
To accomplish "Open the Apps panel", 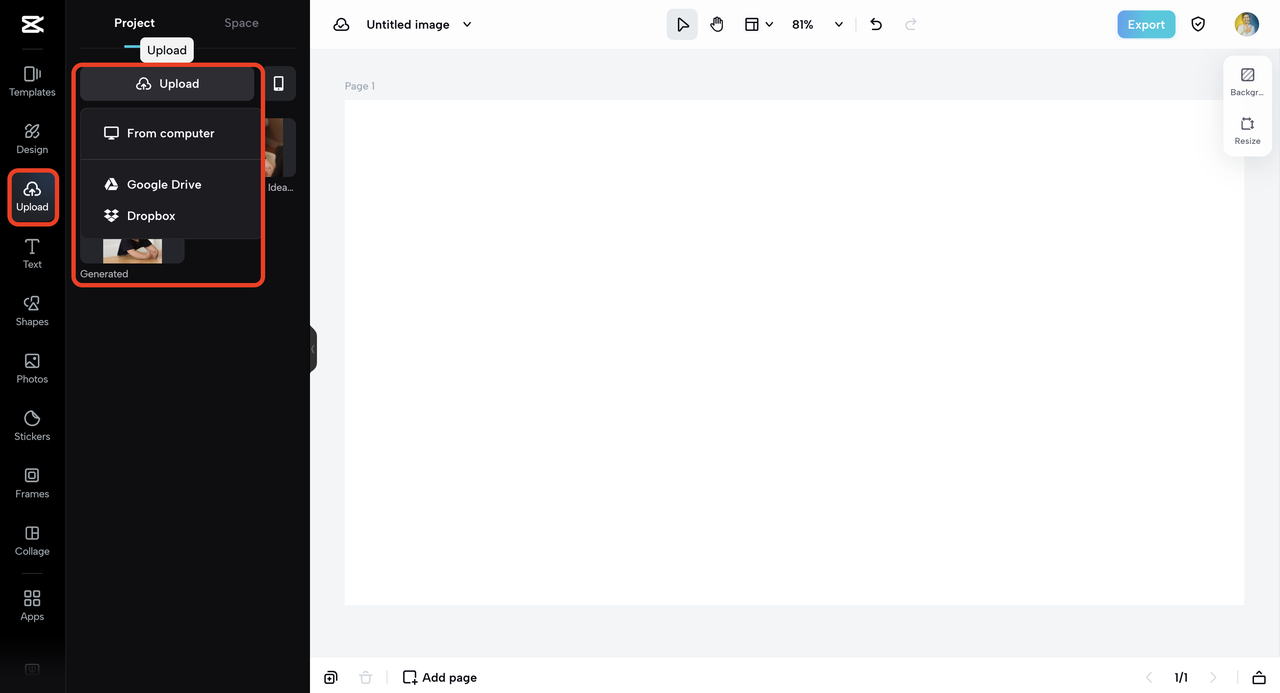I will pyautogui.click(x=32, y=605).
